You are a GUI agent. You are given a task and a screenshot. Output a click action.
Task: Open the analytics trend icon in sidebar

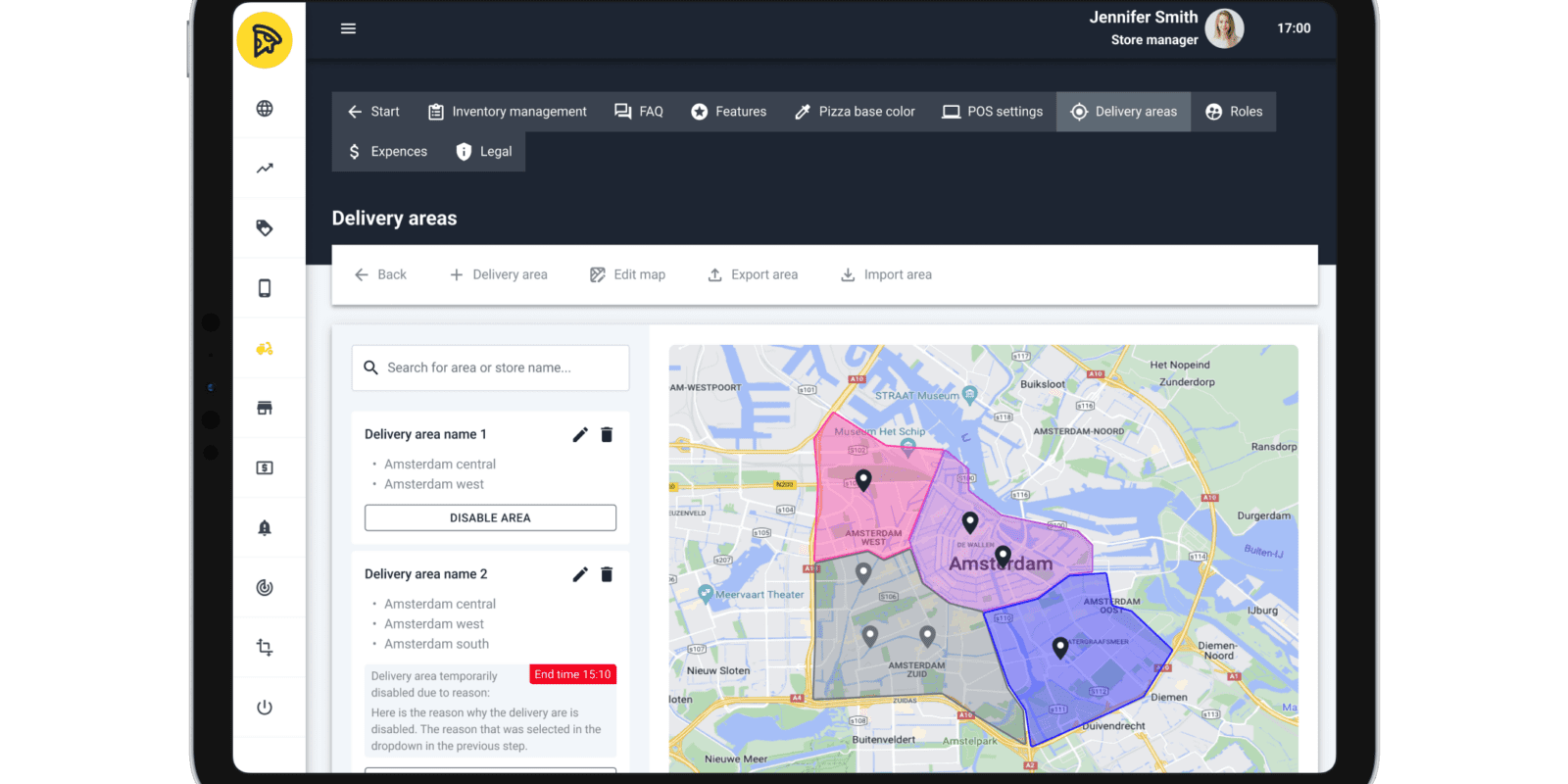(x=265, y=169)
